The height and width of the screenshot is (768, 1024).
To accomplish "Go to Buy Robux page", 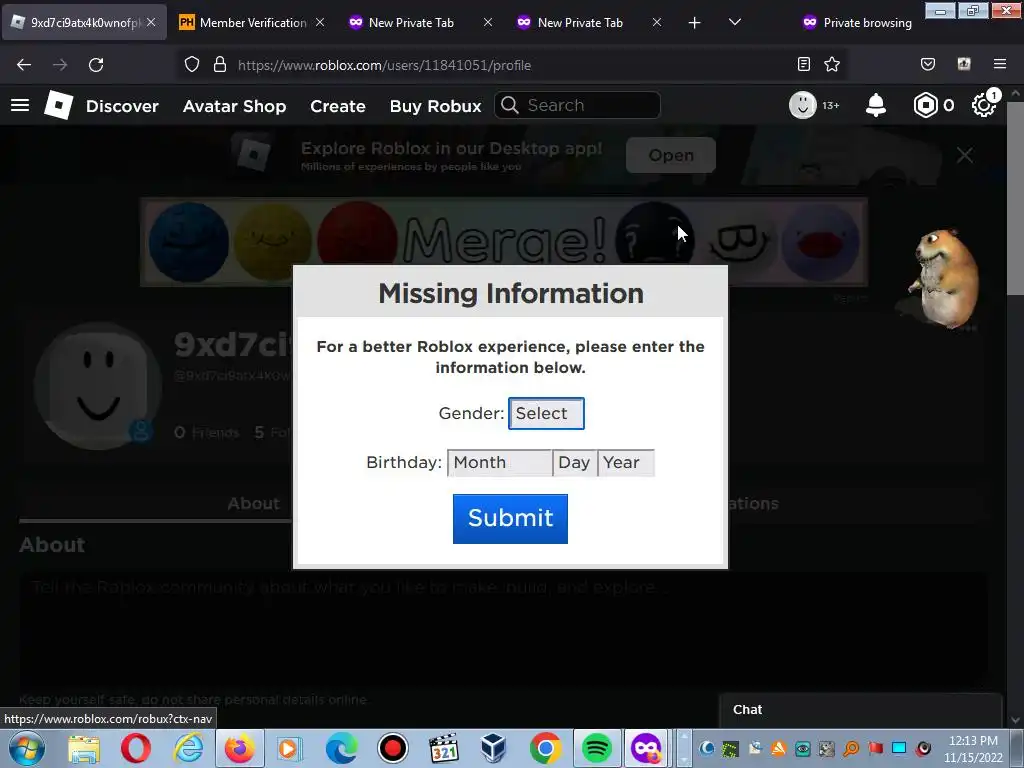I will coord(436,106).
